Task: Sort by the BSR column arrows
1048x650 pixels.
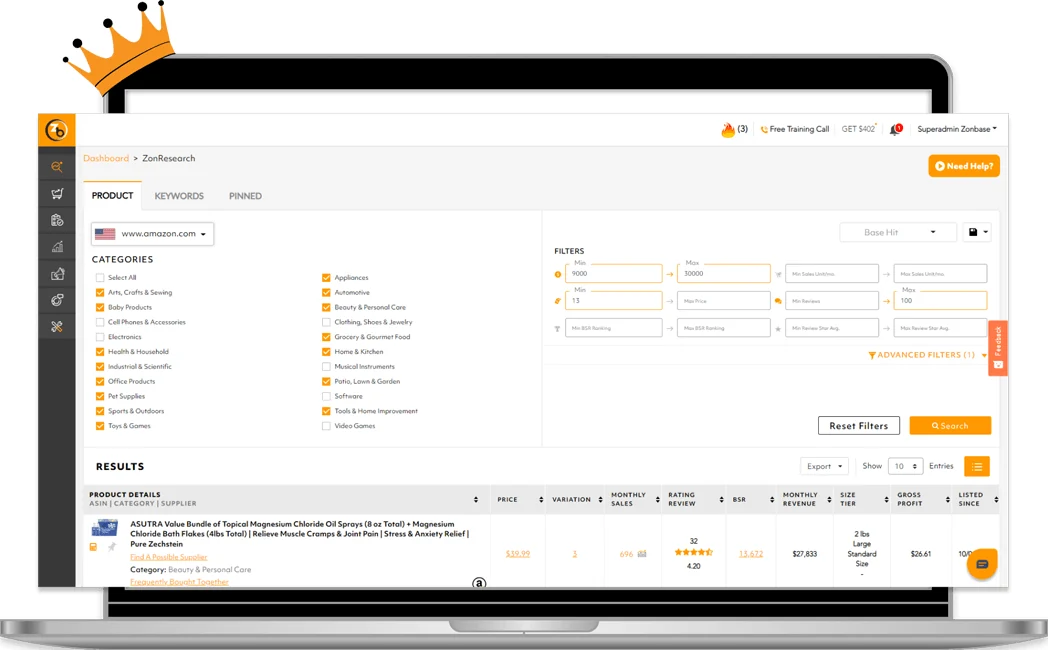Action: [772, 500]
